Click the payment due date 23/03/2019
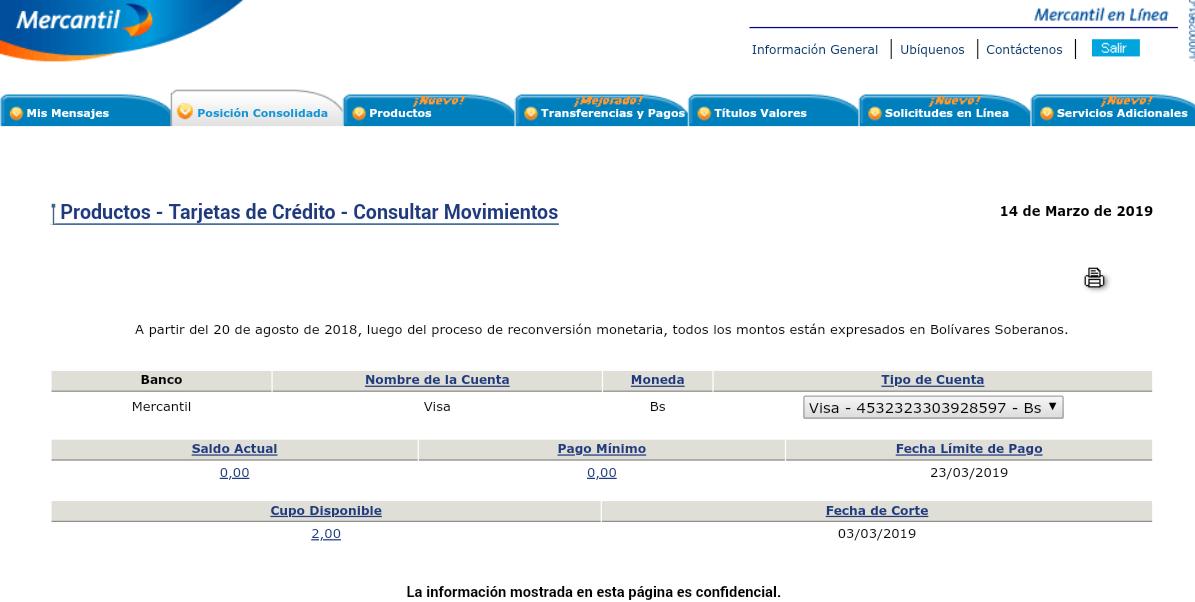The height and width of the screenshot is (602, 1195). 969,472
